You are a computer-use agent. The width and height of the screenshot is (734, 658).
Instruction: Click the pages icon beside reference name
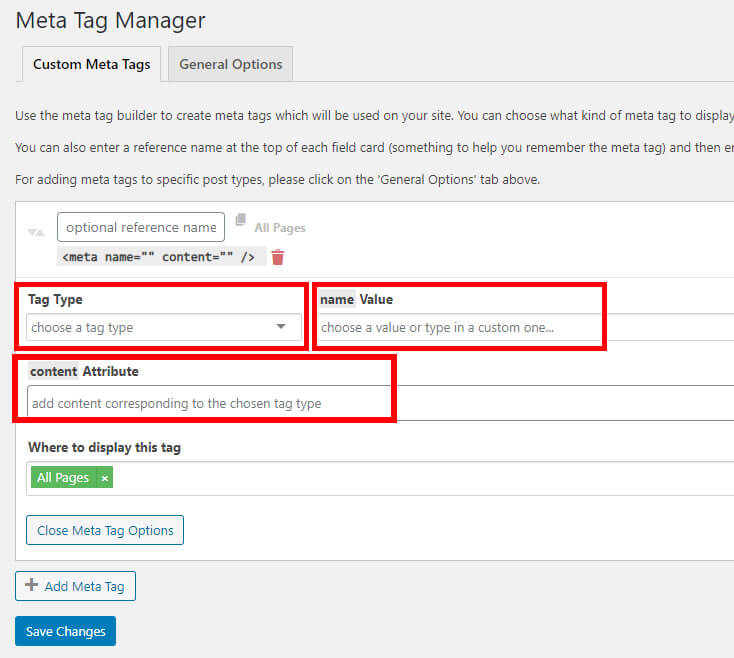(x=241, y=221)
